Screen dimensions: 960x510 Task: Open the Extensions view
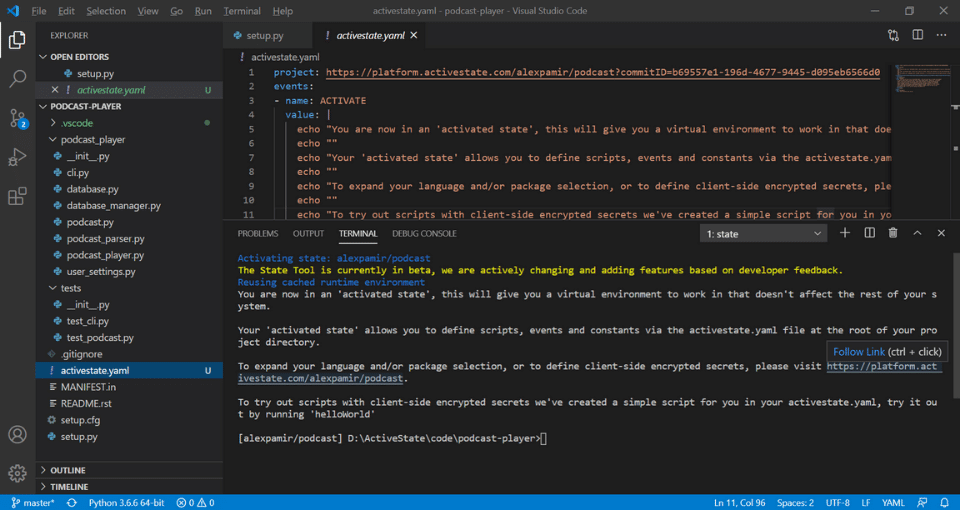coord(17,197)
